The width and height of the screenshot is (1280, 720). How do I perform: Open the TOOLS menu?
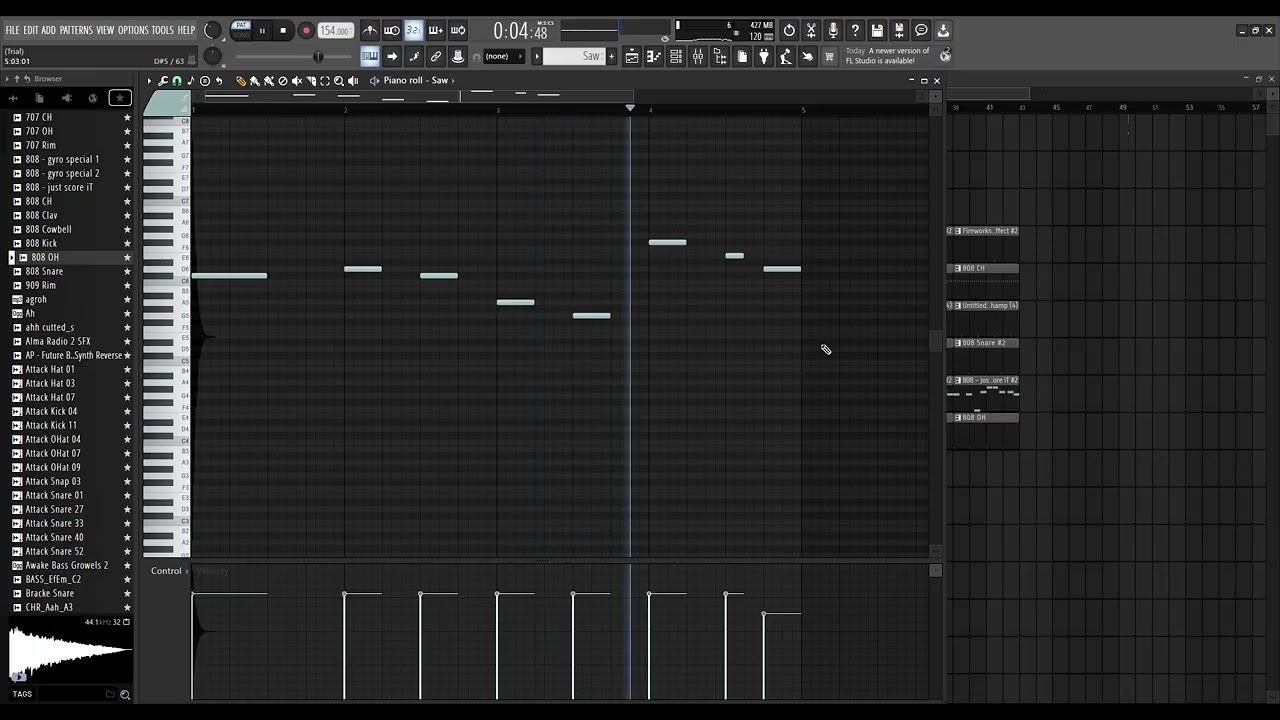(x=163, y=31)
